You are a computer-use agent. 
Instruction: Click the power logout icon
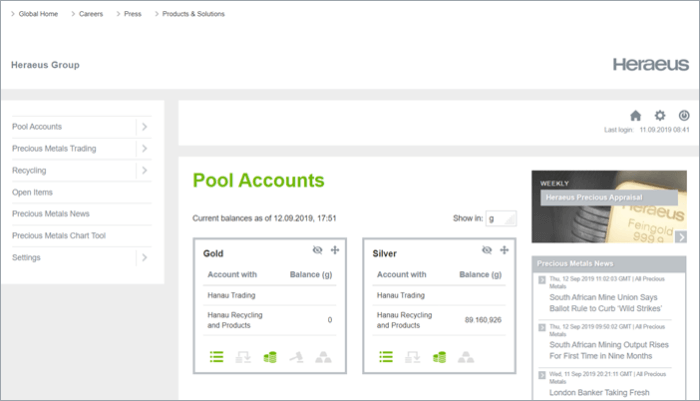click(x=684, y=116)
